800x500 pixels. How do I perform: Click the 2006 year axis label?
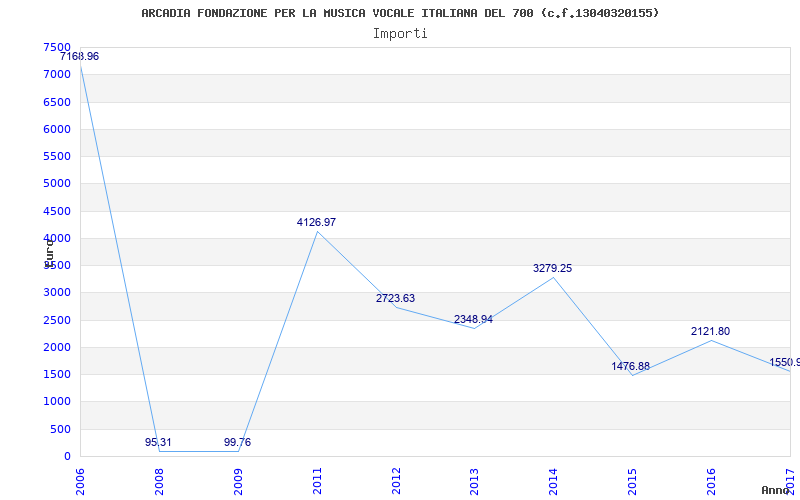[80, 481]
